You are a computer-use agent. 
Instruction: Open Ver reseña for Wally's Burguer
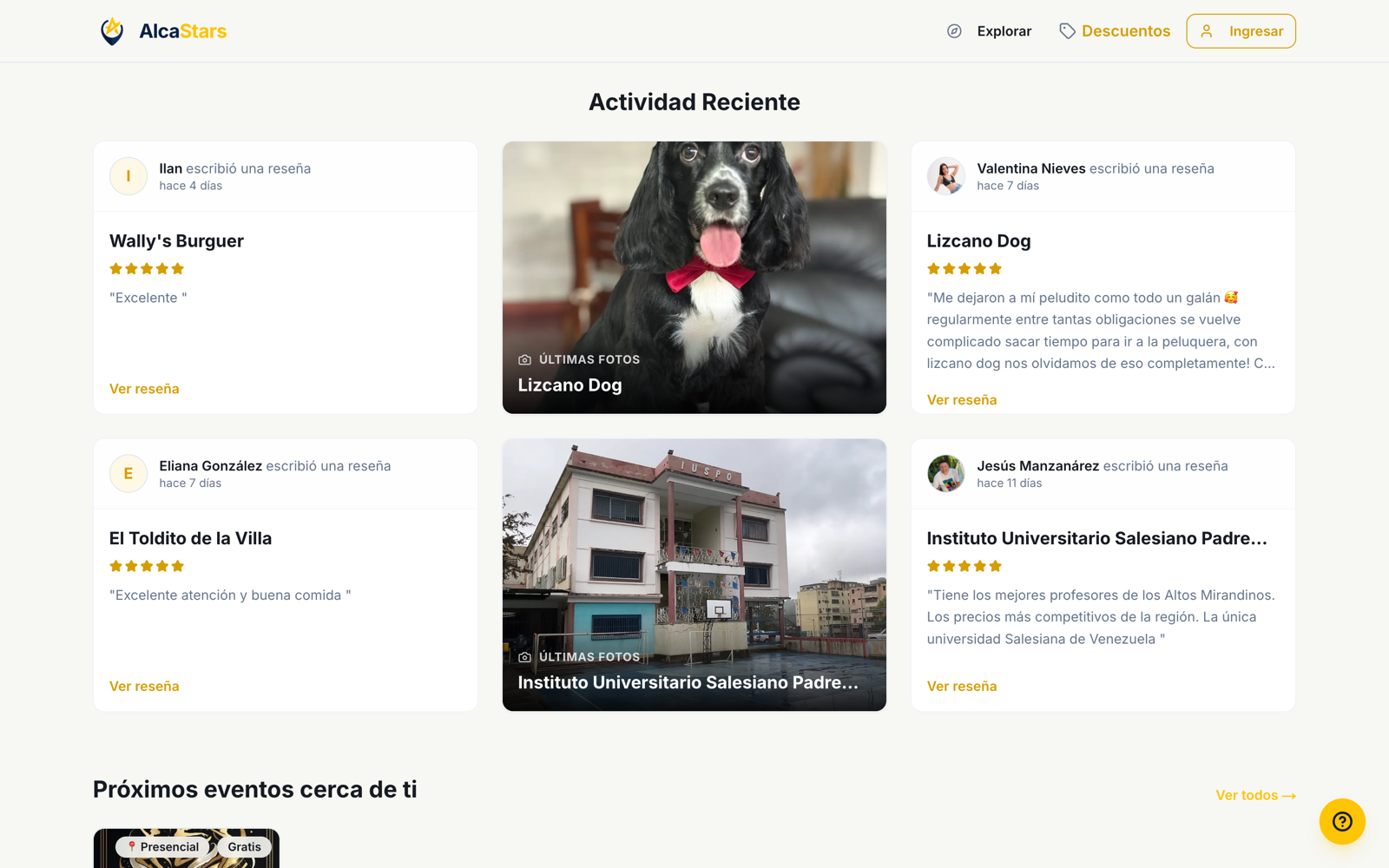pos(144,389)
